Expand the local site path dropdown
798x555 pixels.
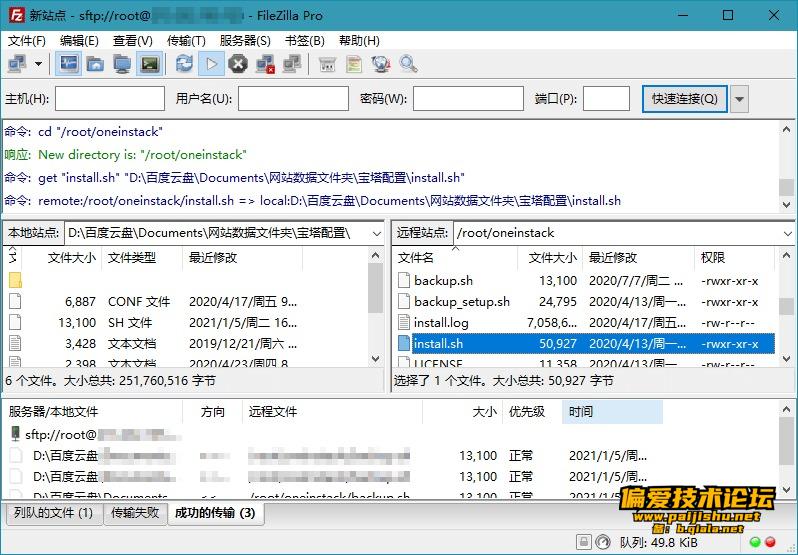click(377, 233)
